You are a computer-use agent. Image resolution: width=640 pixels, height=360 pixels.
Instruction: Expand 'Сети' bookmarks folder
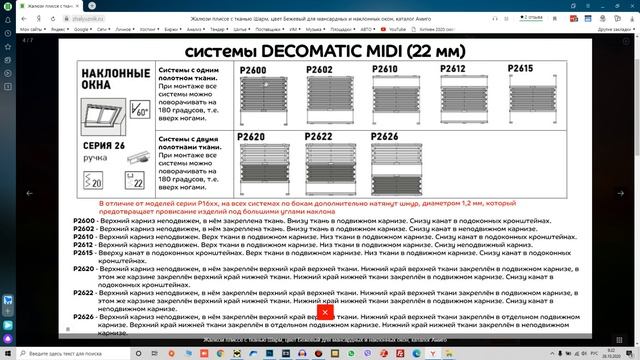tap(103, 29)
